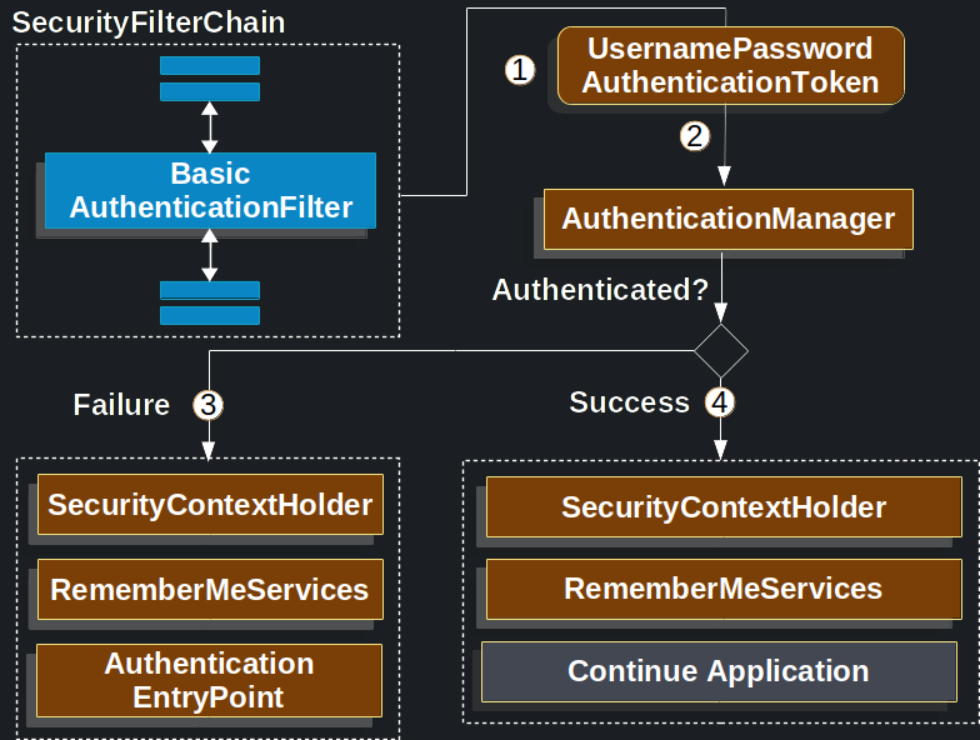Select the AuthenticationManager box

click(728, 219)
